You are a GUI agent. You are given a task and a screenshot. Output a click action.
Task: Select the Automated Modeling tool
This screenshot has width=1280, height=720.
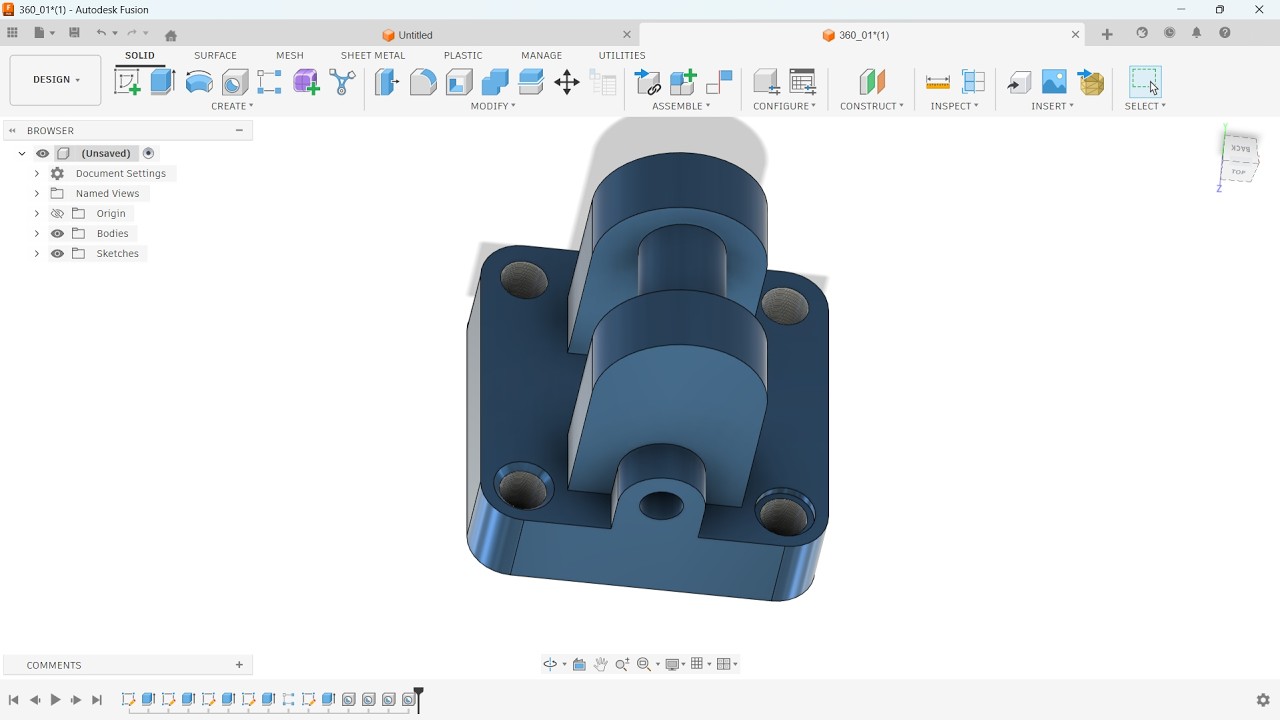342,82
